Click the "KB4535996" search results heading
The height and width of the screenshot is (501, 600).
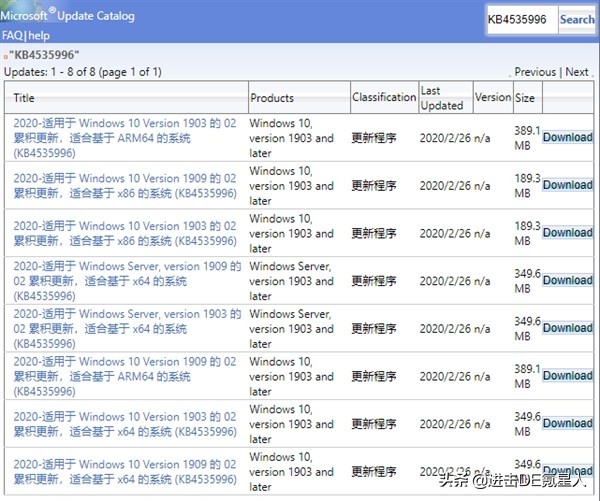click(44, 55)
